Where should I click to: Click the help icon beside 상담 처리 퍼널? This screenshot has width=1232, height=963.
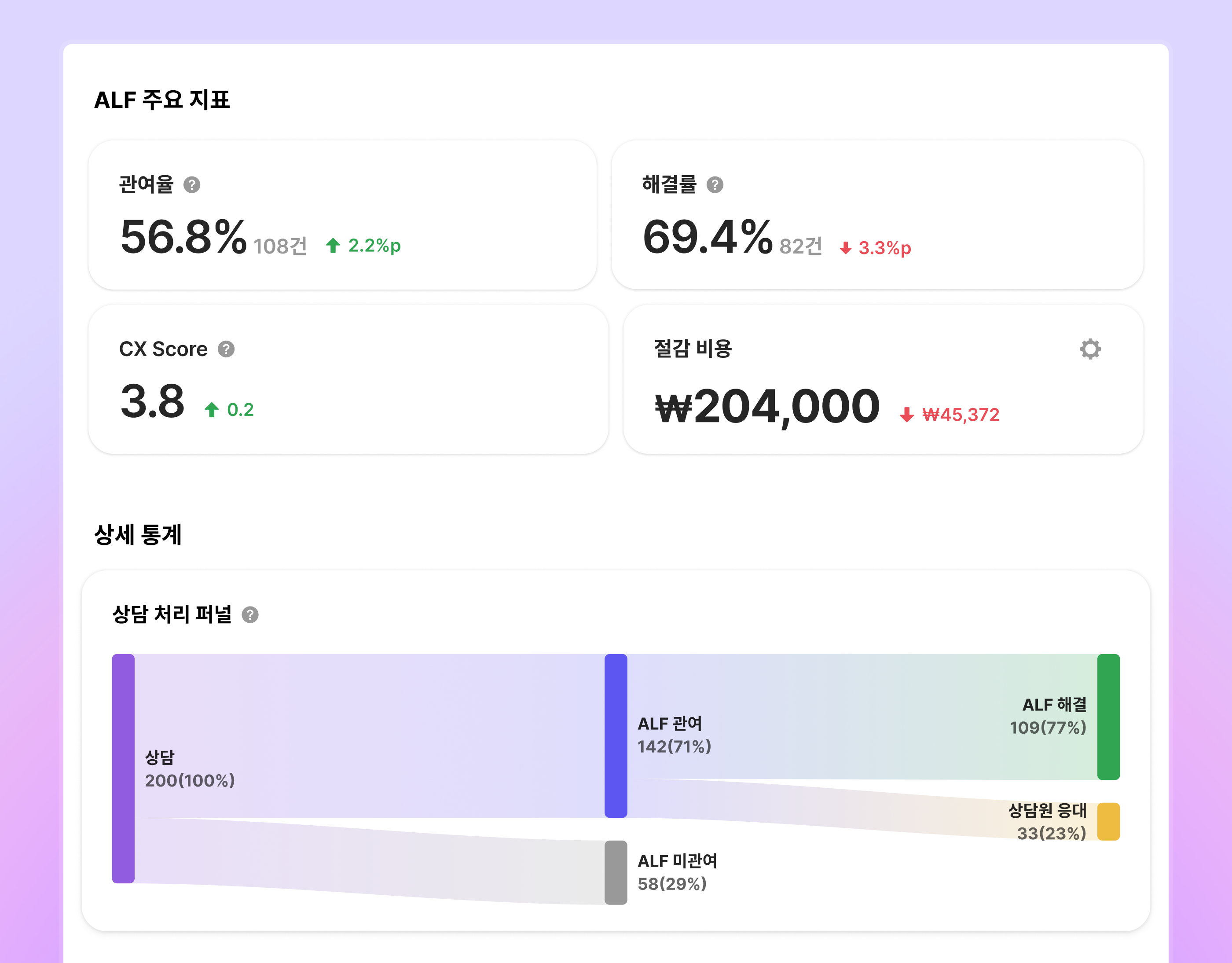pos(250,614)
